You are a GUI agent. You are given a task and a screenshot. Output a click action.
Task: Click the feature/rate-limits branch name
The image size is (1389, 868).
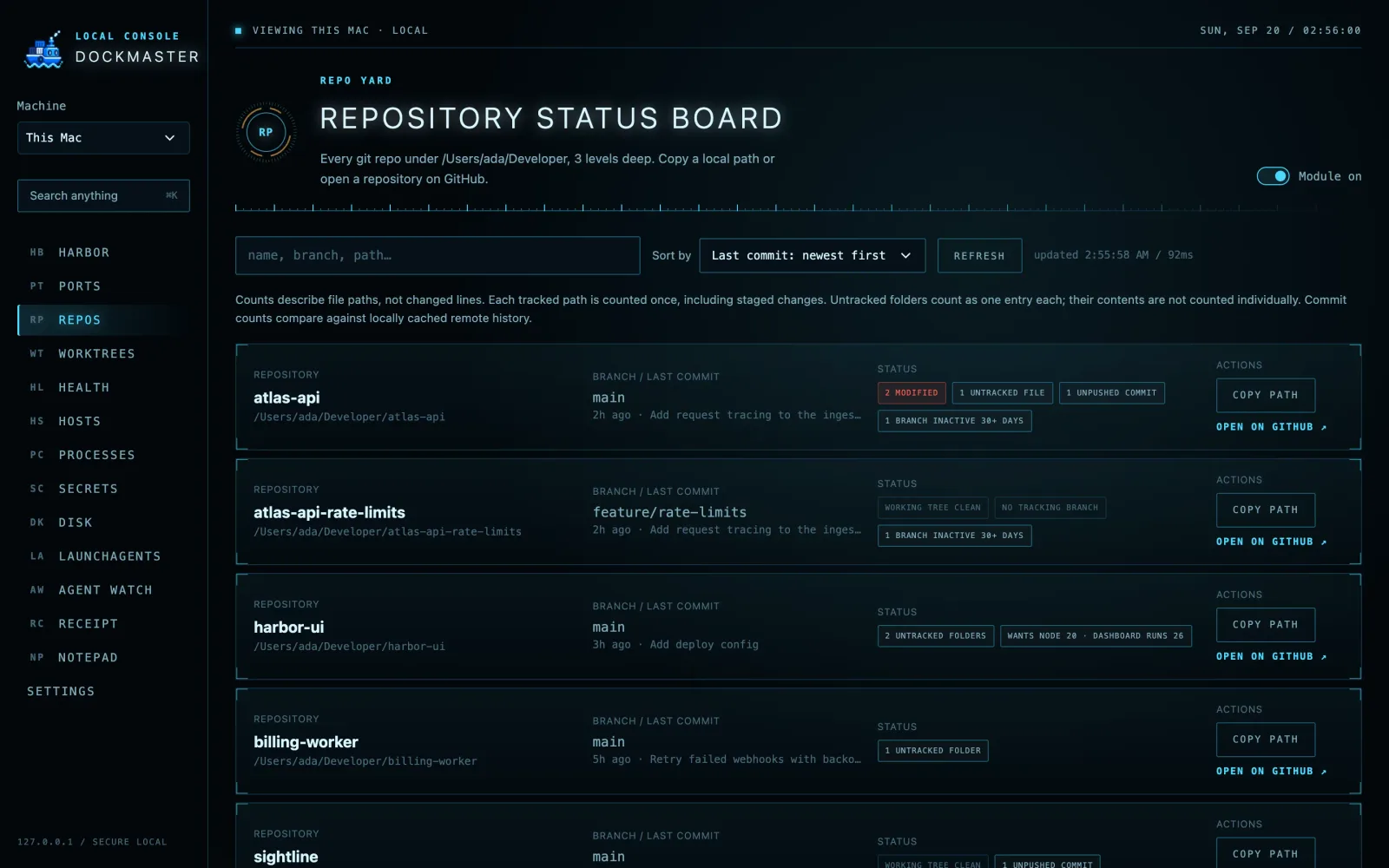coord(669,512)
